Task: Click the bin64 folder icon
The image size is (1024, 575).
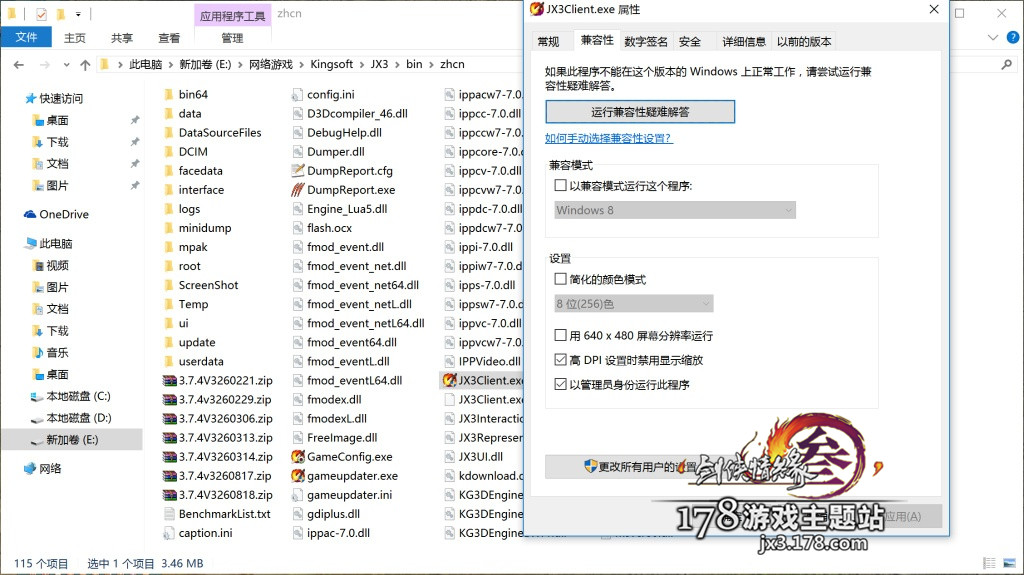Action: (x=168, y=94)
